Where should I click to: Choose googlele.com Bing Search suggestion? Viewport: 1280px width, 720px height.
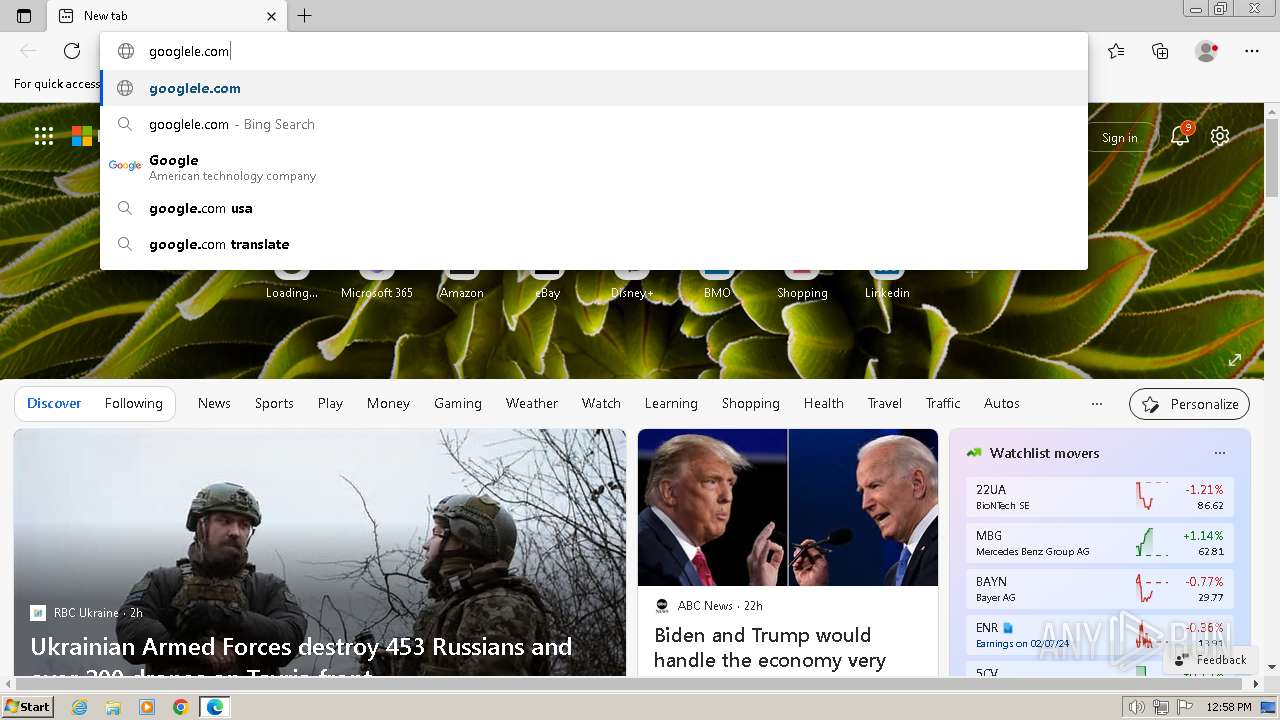[x=594, y=124]
